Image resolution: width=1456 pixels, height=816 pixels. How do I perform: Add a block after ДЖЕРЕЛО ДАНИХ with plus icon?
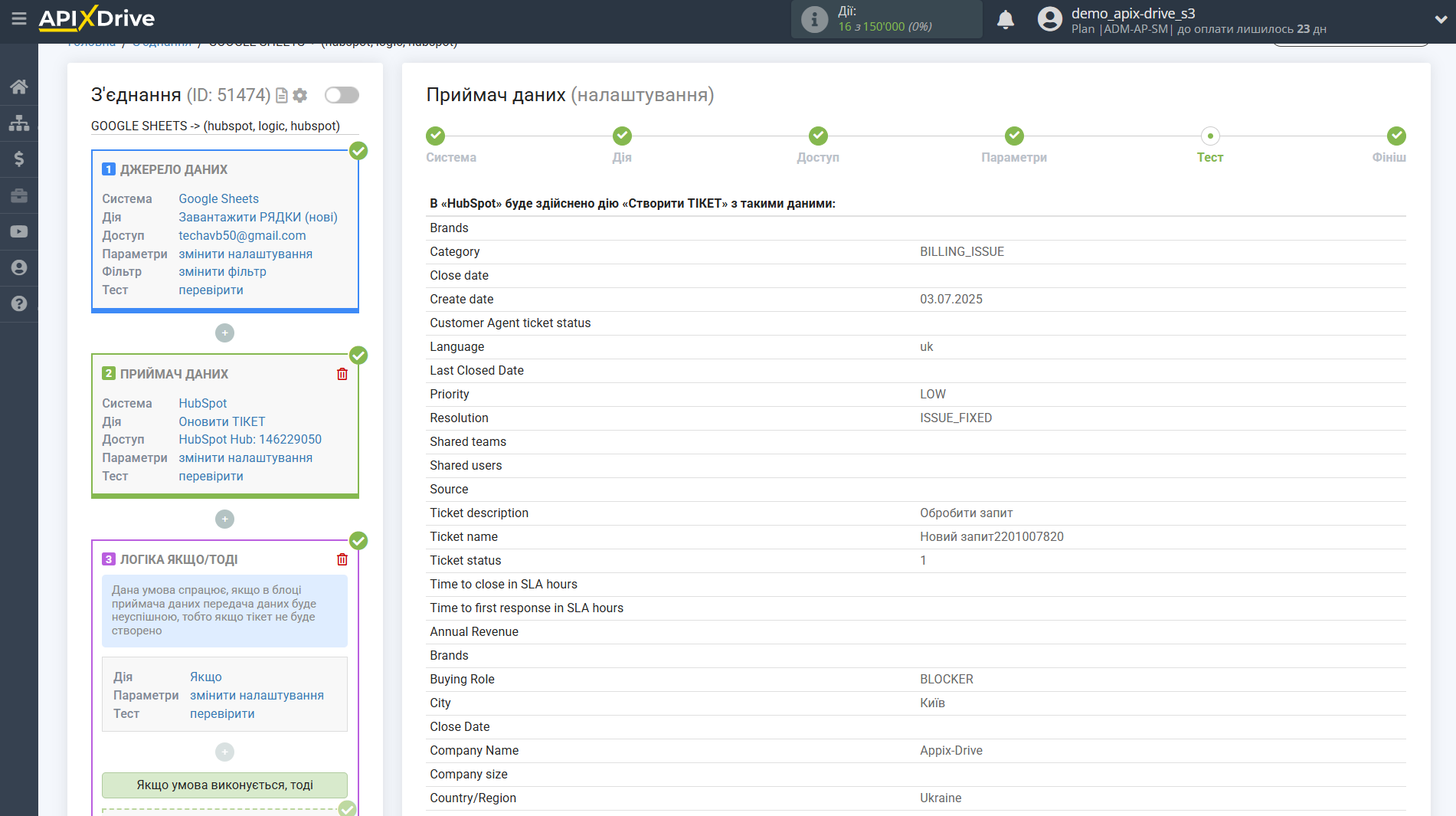(x=224, y=333)
